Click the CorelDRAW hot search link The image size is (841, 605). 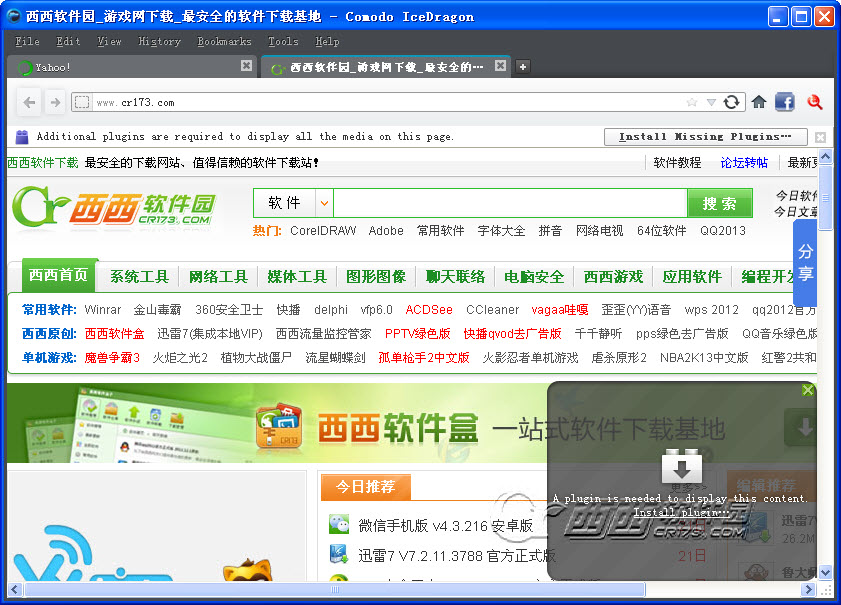point(323,231)
